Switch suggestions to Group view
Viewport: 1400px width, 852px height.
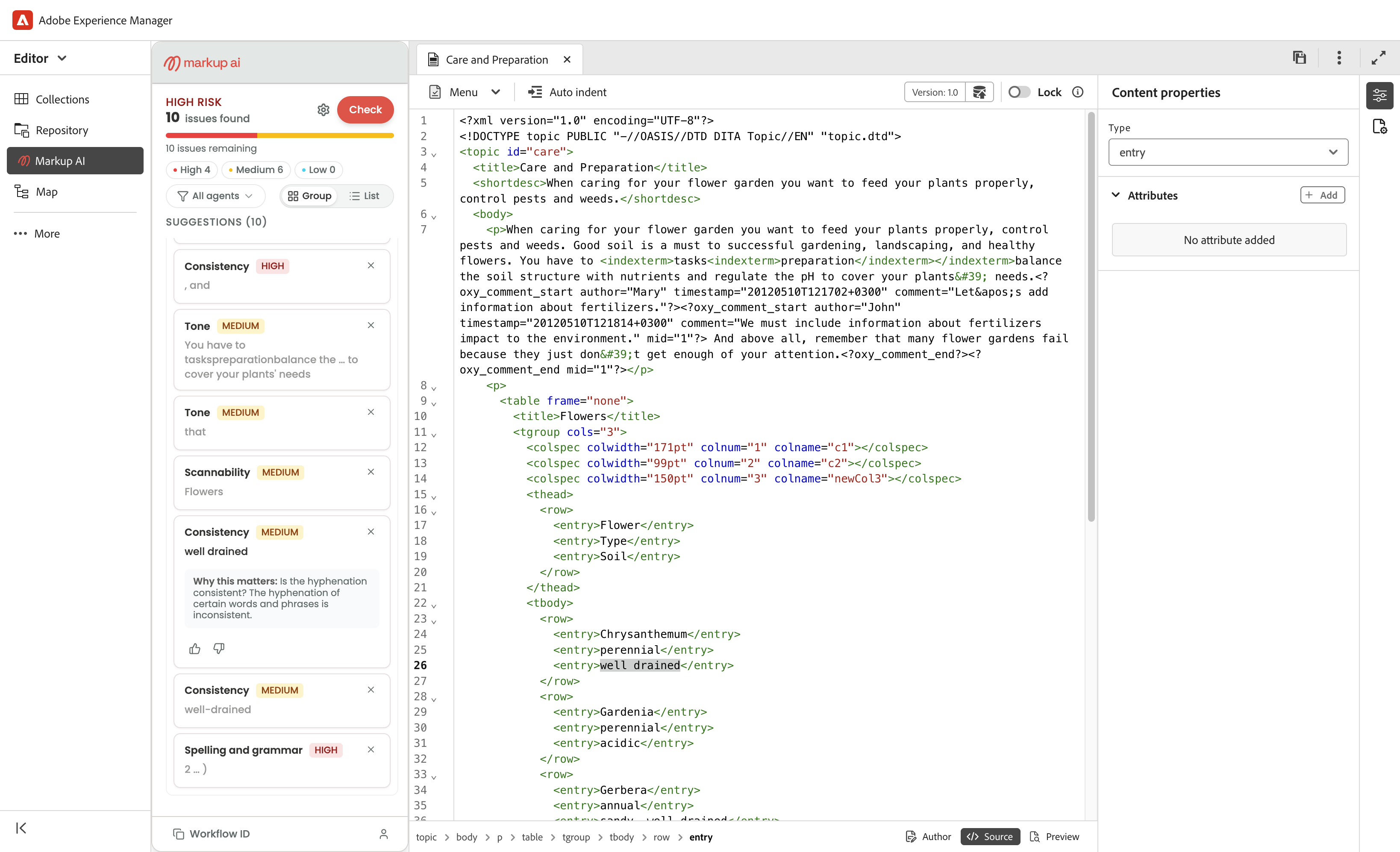point(310,195)
